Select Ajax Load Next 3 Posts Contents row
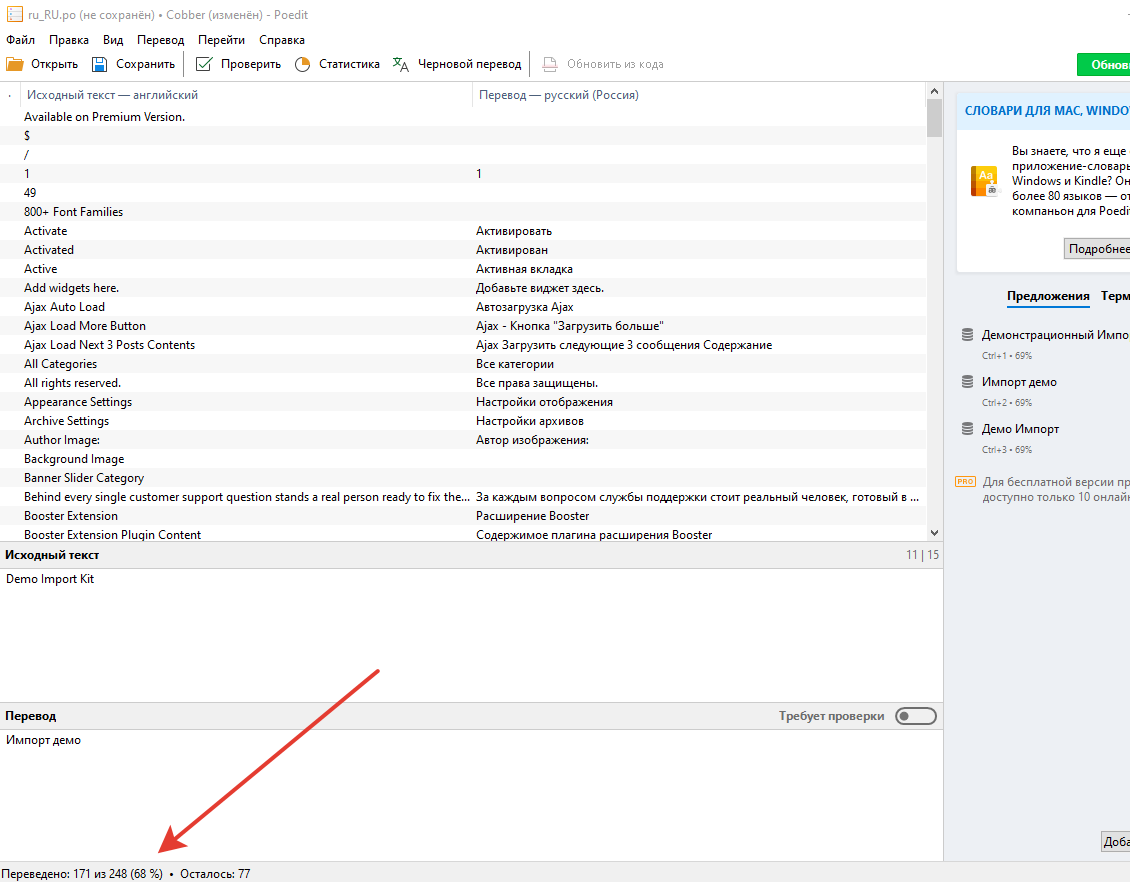This screenshot has height=882, width=1130. click(463, 345)
